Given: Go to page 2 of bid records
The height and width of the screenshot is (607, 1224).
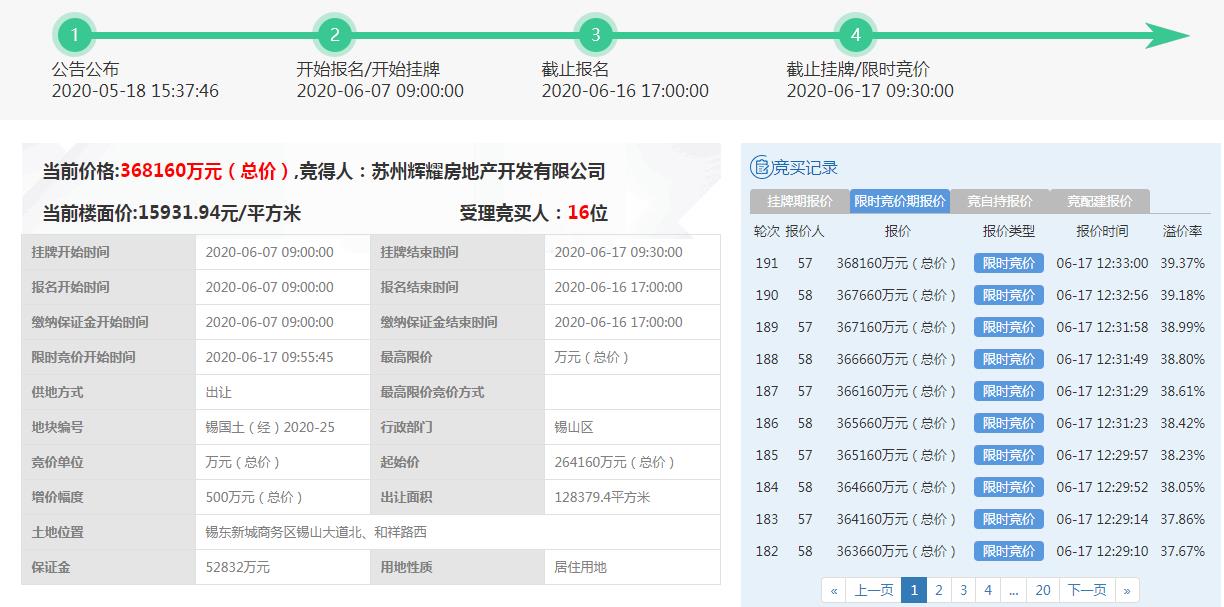Looking at the screenshot, I should pyautogui.click(x=938, y=590).
